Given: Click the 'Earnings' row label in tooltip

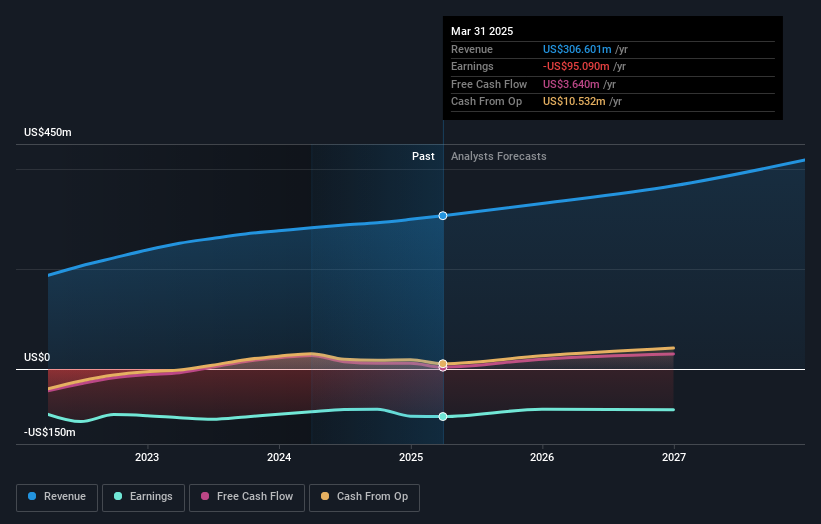Looking at the screenshot, I should (472, 66).
